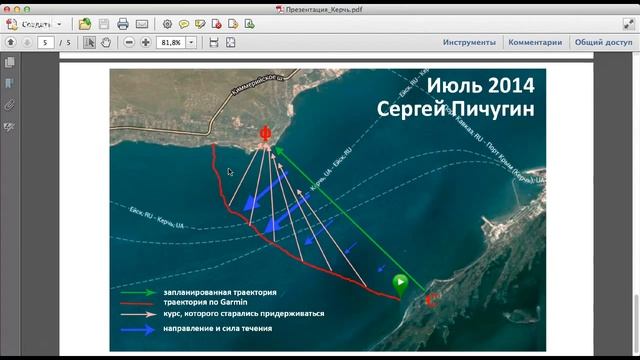Click the page with red mark icon
Image resolution: width=640 pixels, height=360 pixels.
pos(217,24)
